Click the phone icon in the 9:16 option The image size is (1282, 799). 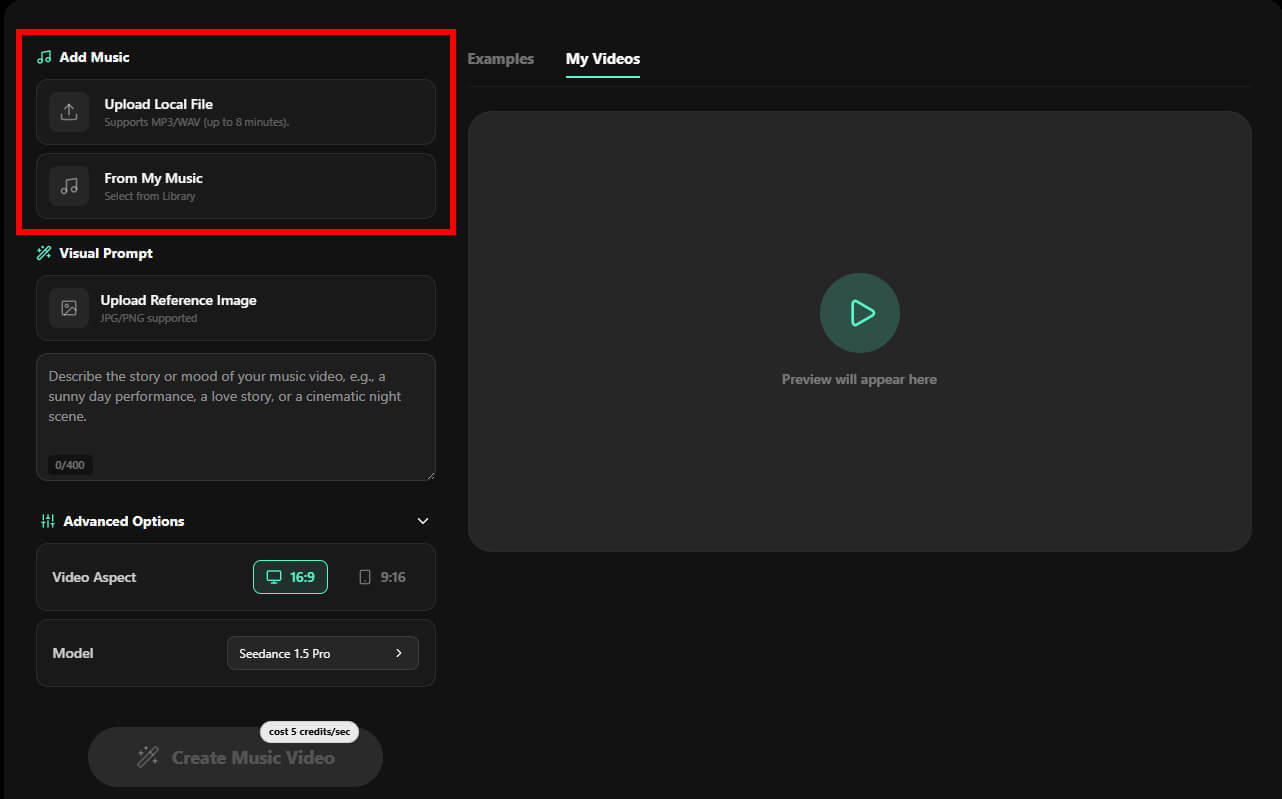(365, 577)
